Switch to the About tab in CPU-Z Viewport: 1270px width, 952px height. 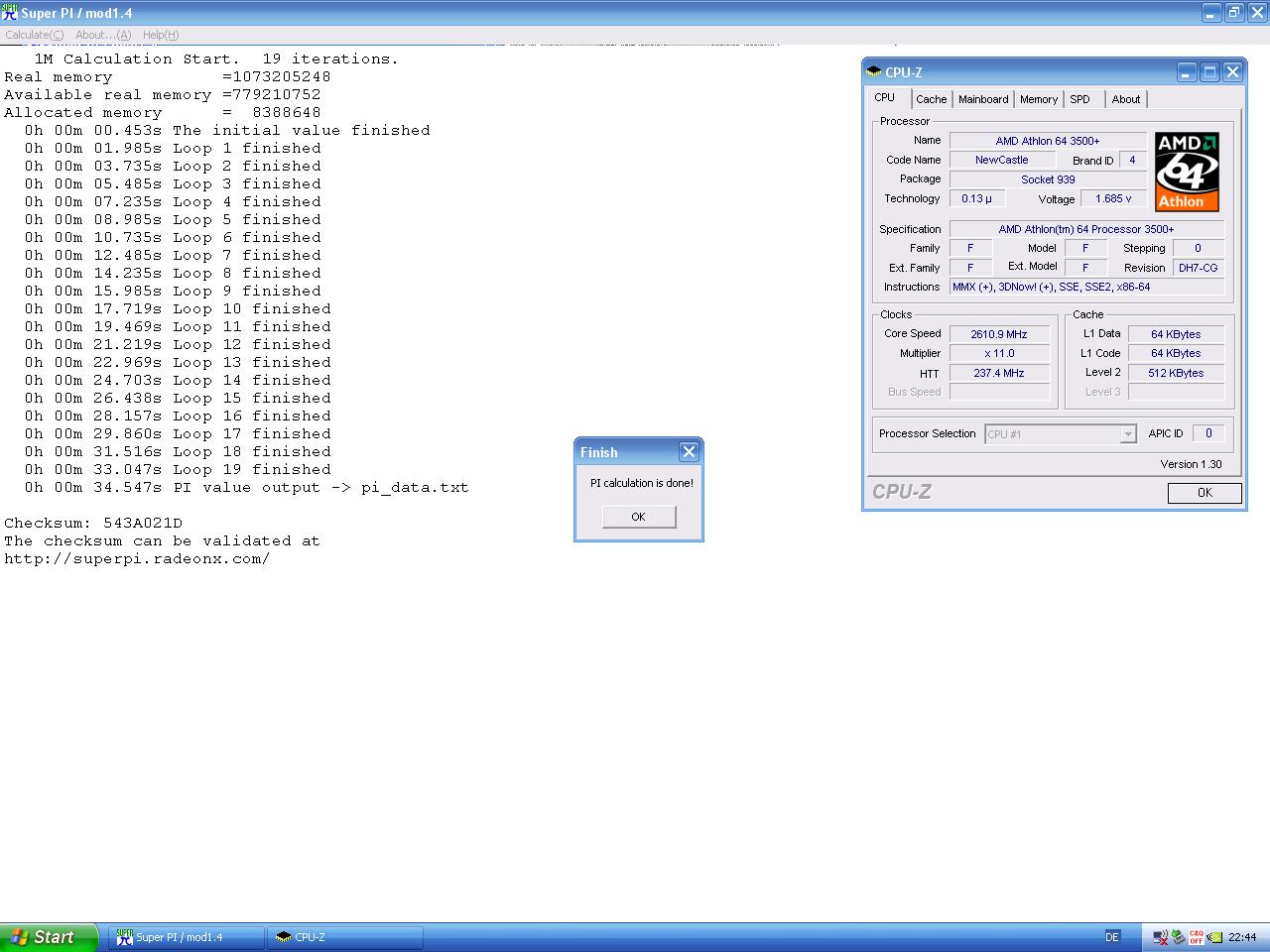pos(1126,99)
